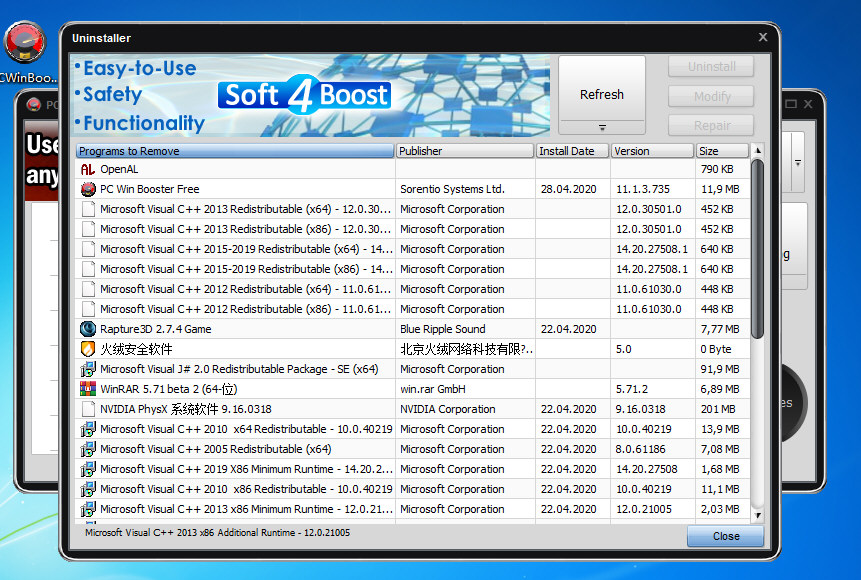Click the Sorentio Systems Ltd. publisher cell
The width and height of the screenshot is (861, 580).
click(452, 189)
